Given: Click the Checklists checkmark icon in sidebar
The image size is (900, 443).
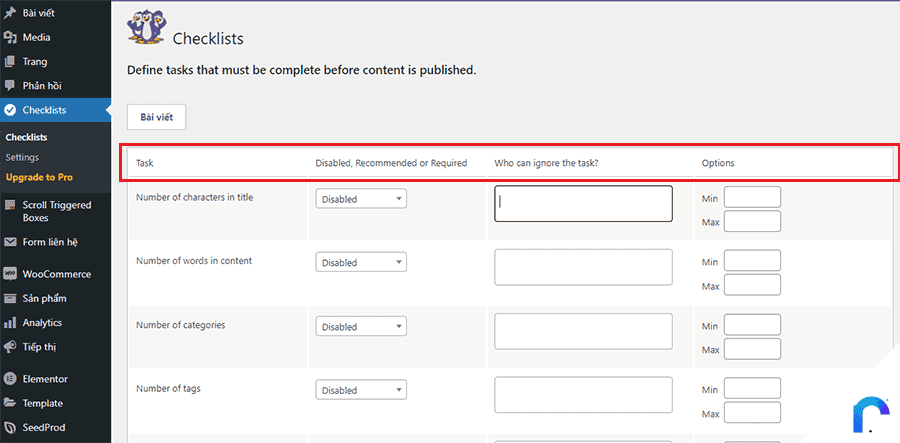Looking at the screenshot, I should point(10,110).
